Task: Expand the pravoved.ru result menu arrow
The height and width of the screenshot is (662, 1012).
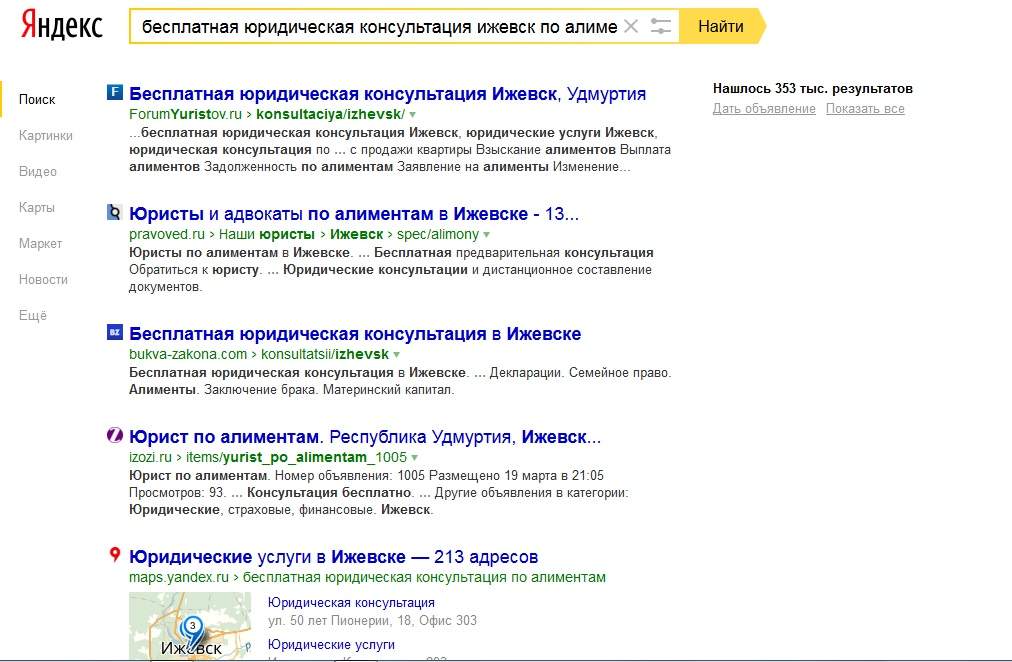Action: [487, 235]
